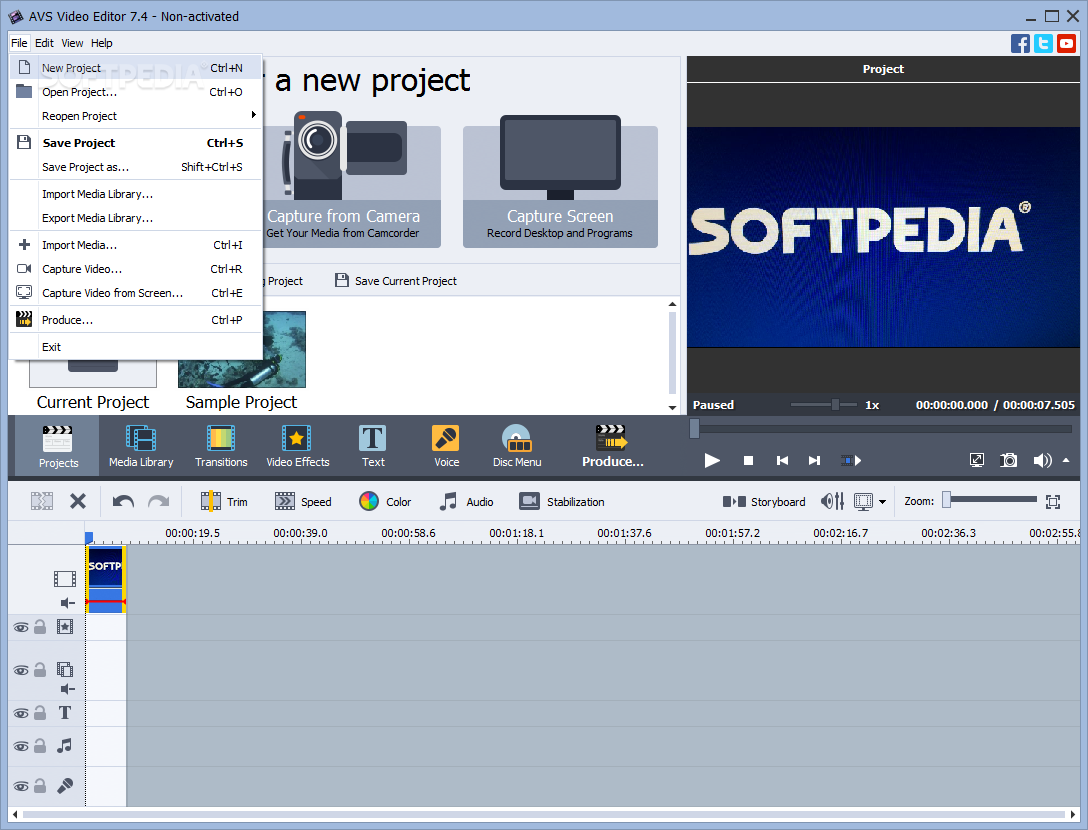This screenshot has width=1088, height=830.
Task: Go to next frame
Action: click(814, 460)
